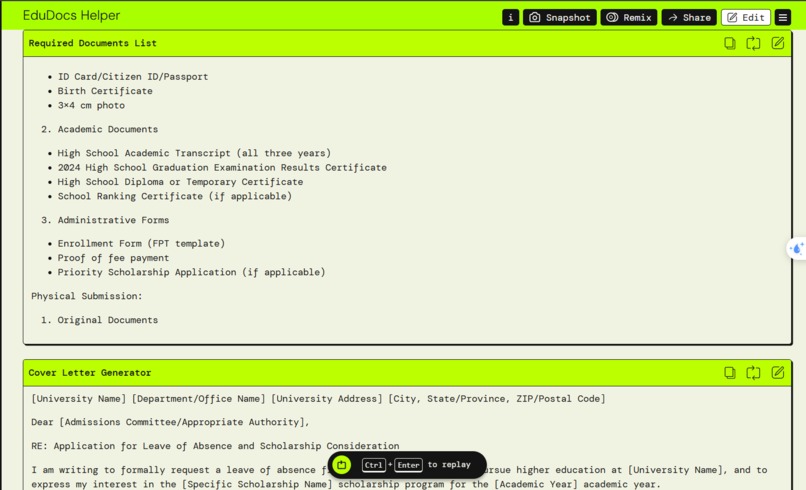The image size is (806, 490).
Task: Regenerate the Required Documents List card
Action: [x=753, y=43]
